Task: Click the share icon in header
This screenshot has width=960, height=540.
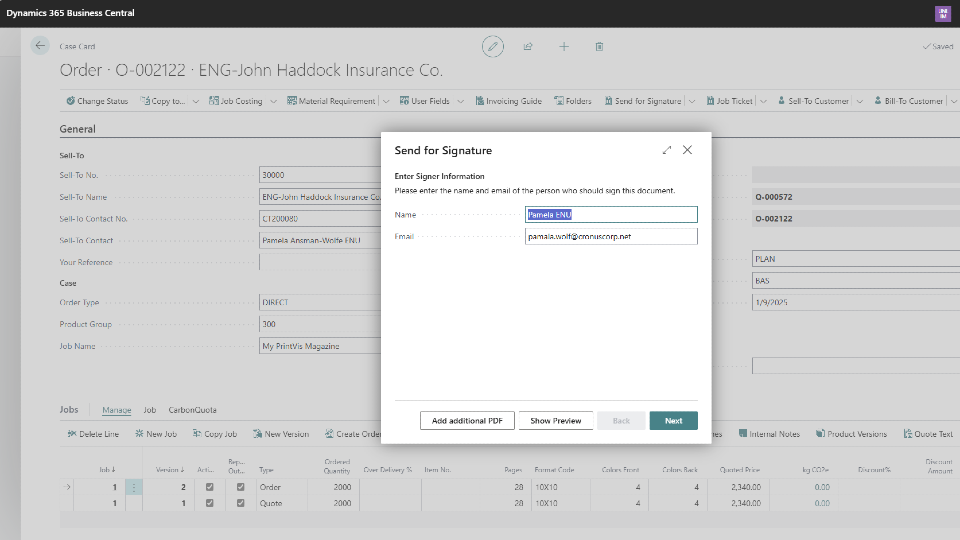Action: pos(528,46)
